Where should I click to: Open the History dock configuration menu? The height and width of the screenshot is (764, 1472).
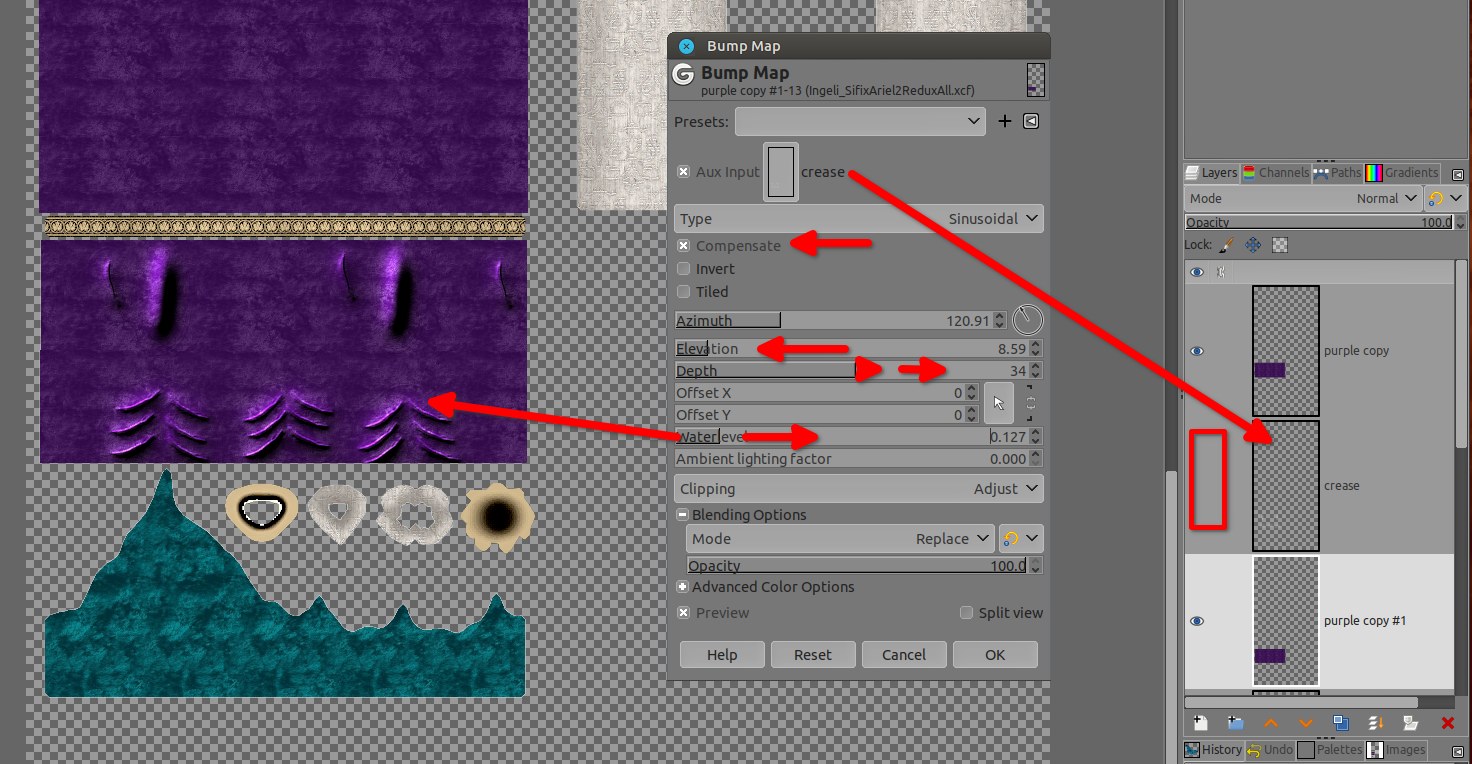(1458, 750)
